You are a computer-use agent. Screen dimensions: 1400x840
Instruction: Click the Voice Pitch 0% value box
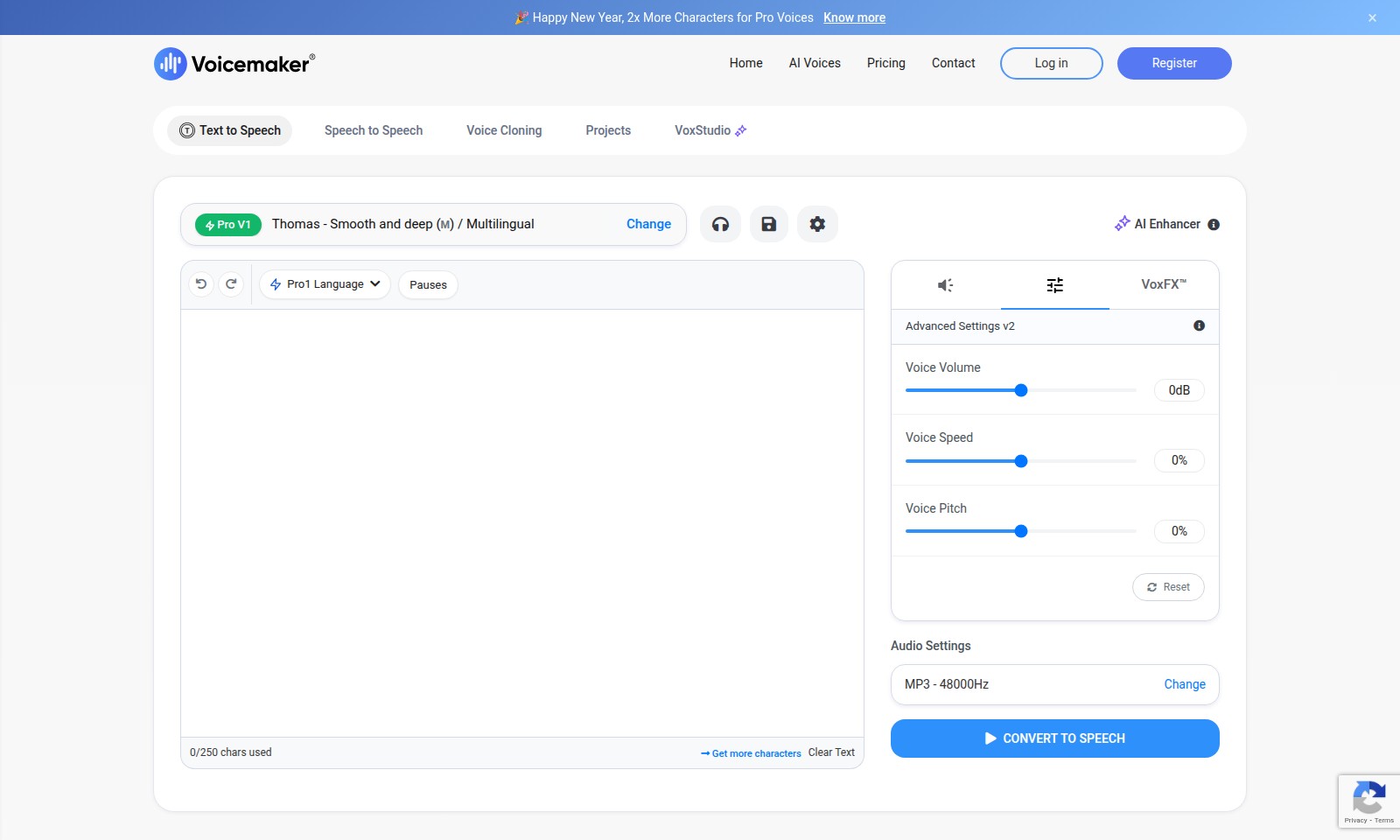pos(1179,531)
